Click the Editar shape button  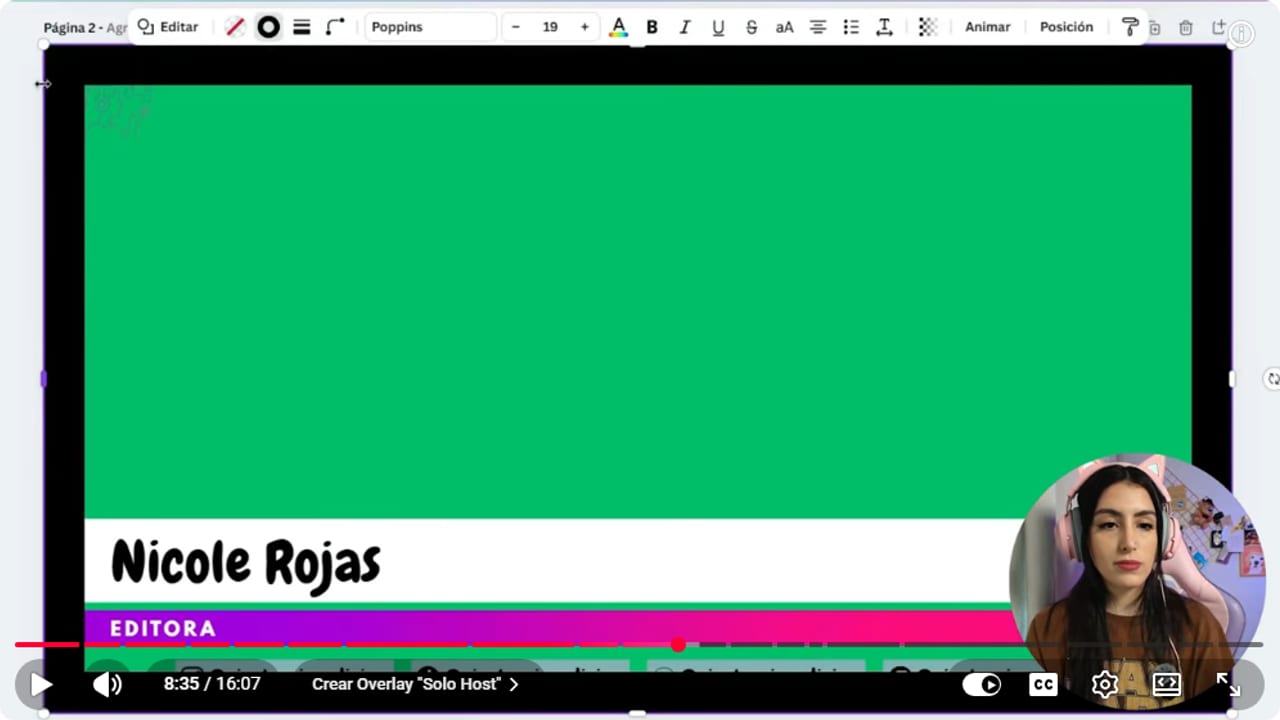[x=168, y=27]
